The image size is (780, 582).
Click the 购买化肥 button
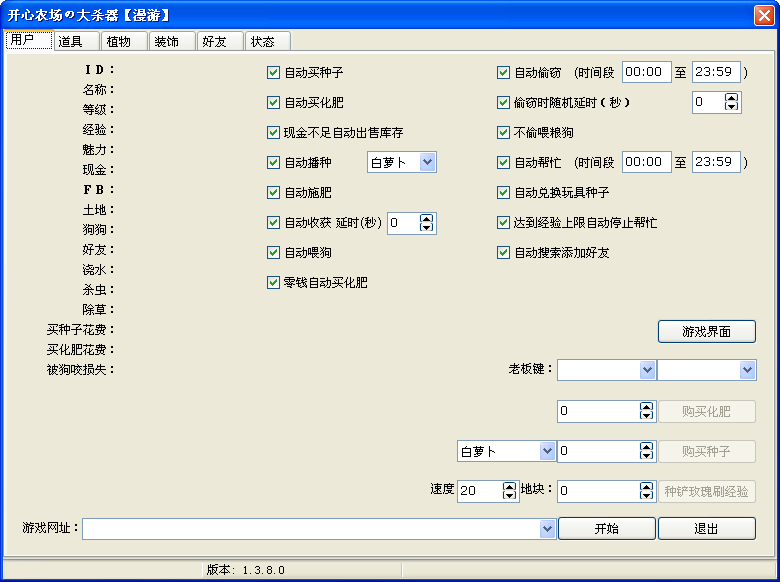[x=707, y=411]
